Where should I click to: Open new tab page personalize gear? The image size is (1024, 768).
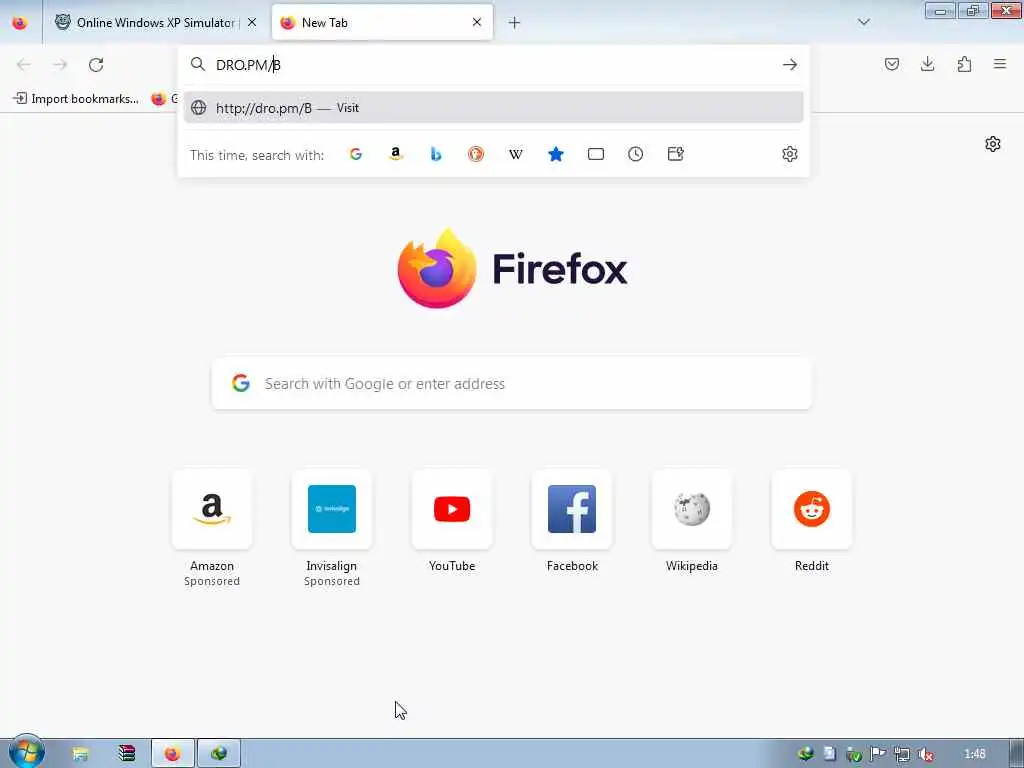click(x=993, y=144)
